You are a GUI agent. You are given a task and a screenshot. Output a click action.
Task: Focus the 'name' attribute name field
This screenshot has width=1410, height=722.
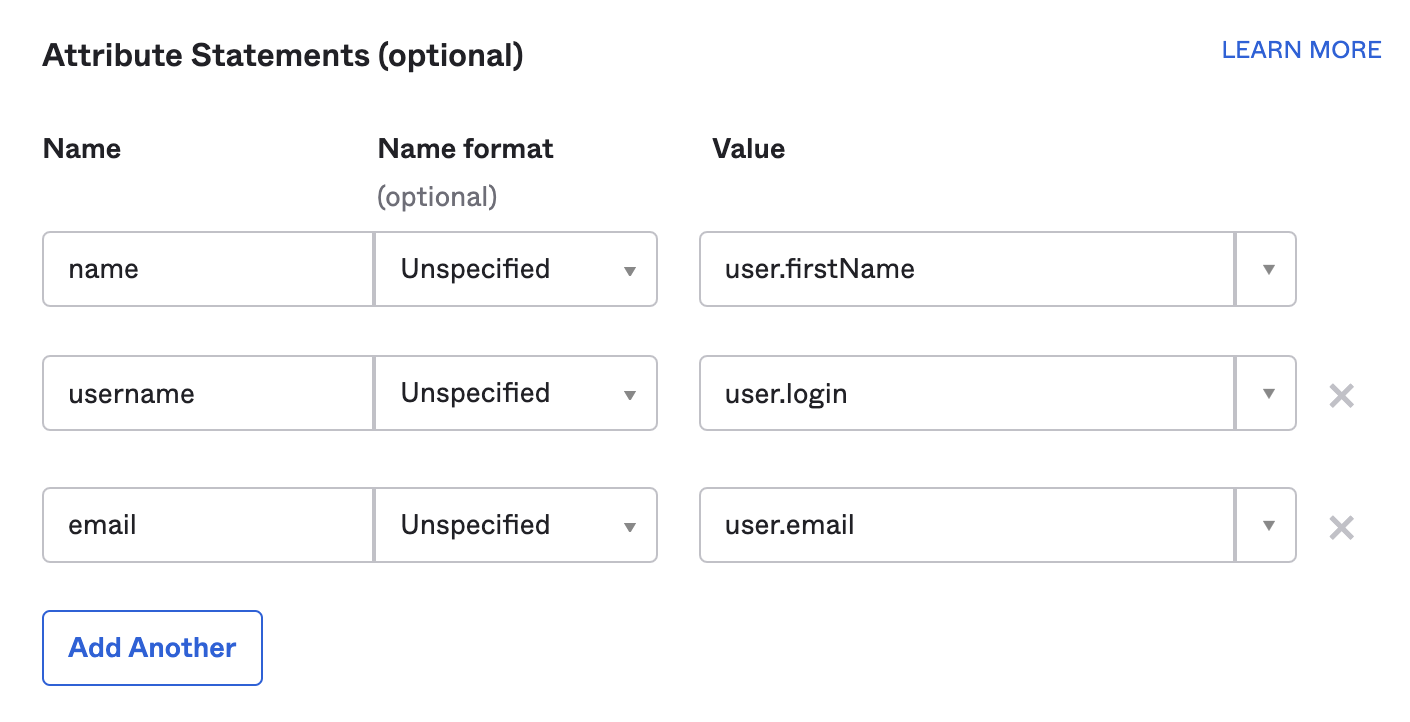coord(208,269)
